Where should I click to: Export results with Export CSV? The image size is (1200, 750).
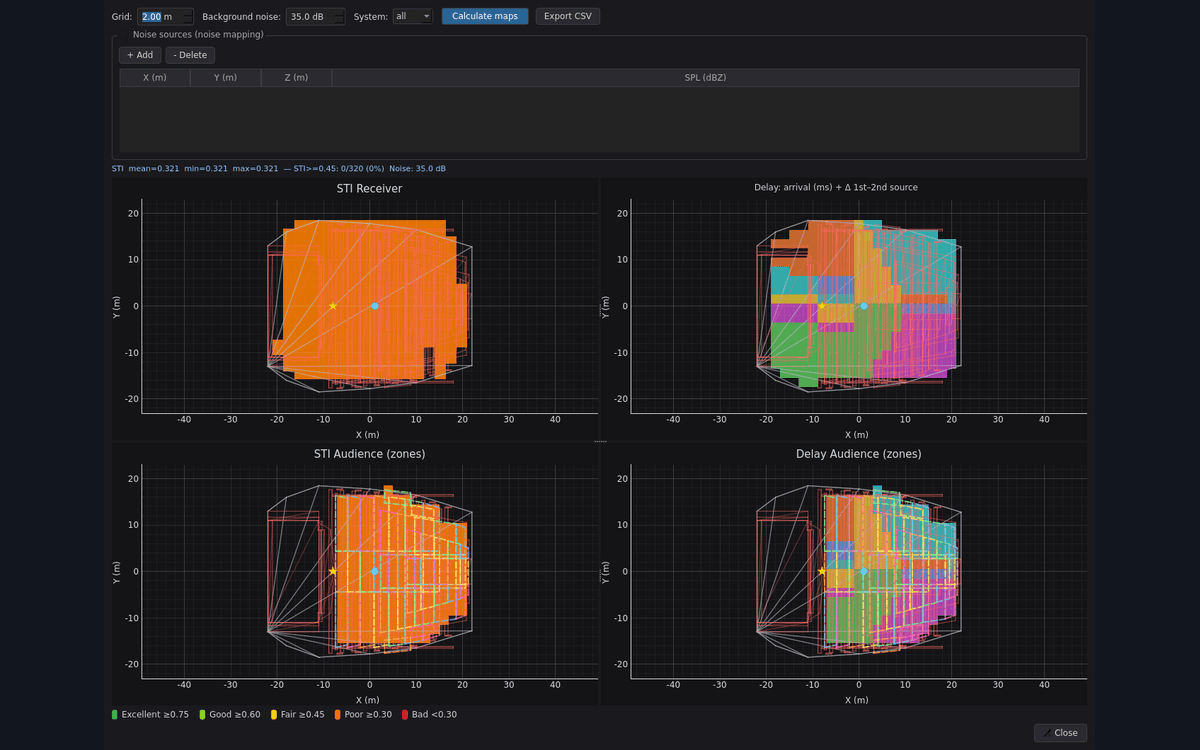pyautogui.click(x=568, y=16)
